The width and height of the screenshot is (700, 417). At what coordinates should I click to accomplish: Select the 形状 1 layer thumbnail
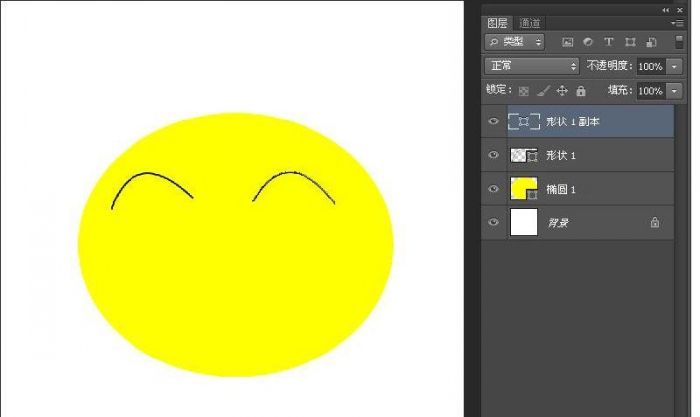(x=523, y=156)
